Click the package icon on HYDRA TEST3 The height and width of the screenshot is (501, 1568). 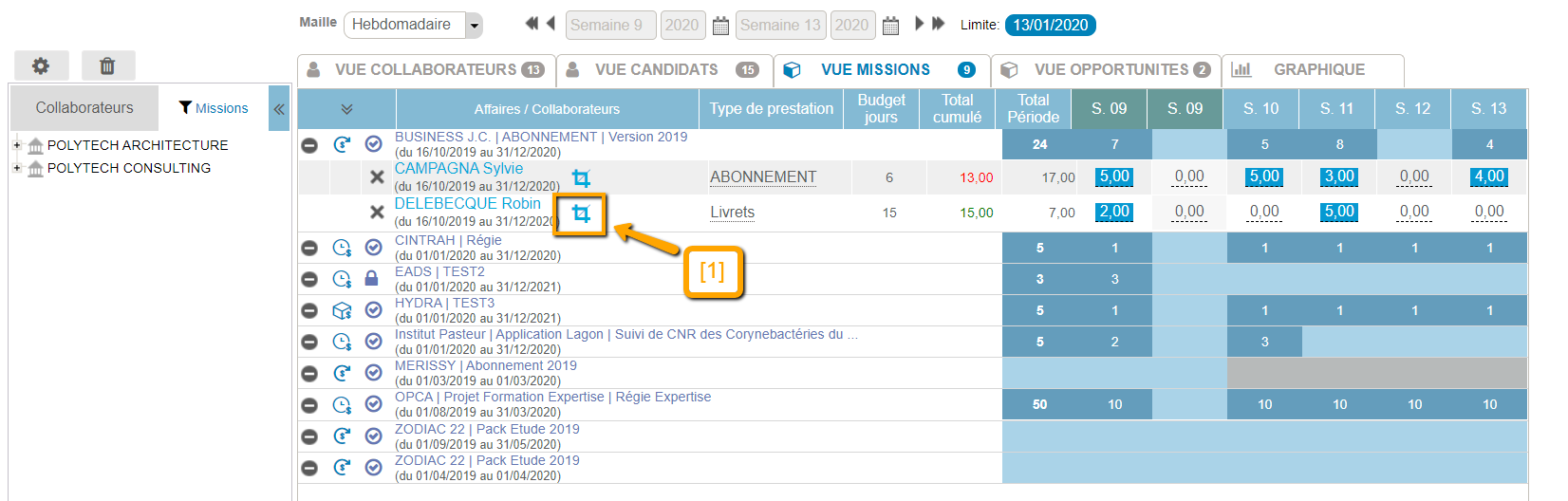coord(342,310)
